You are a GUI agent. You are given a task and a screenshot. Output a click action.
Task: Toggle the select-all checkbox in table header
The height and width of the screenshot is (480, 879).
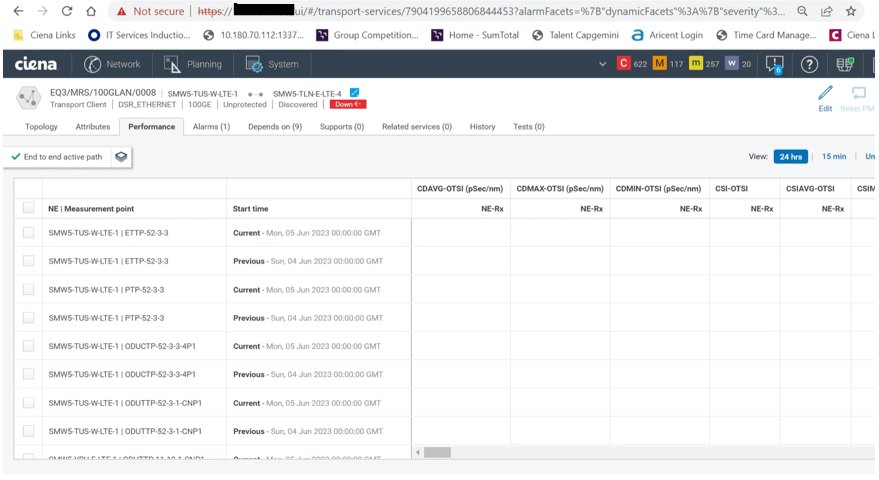(28, 208)
